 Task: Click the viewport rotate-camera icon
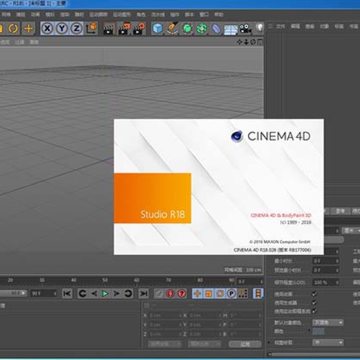point(253,42)
